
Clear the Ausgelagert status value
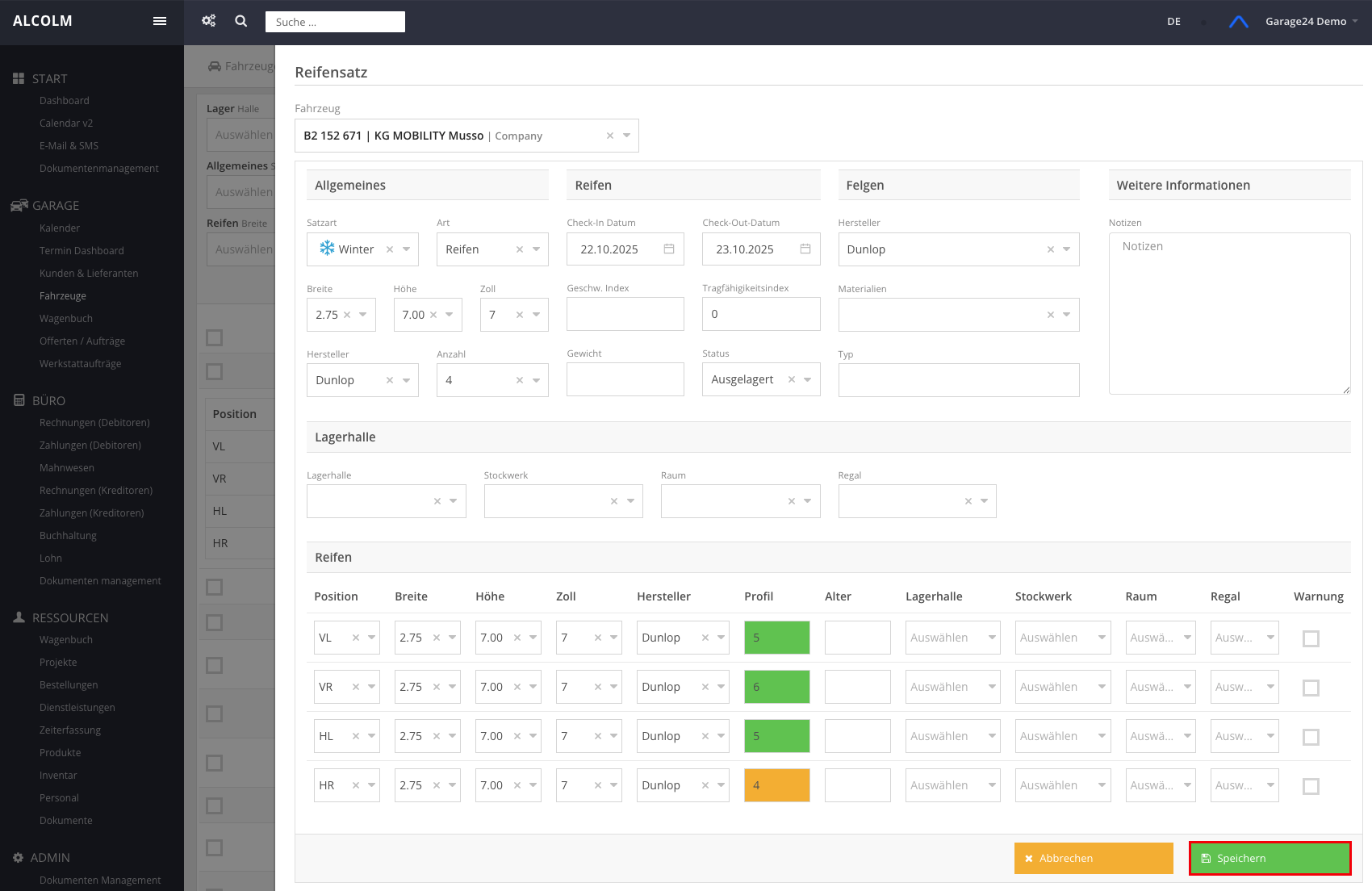click(792, 380)
